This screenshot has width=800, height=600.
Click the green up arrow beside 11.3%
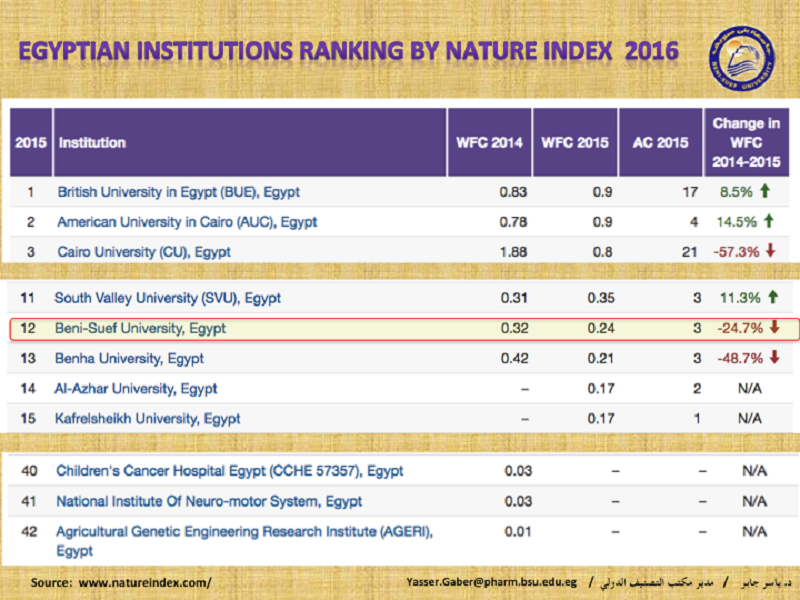pos(773,296)
